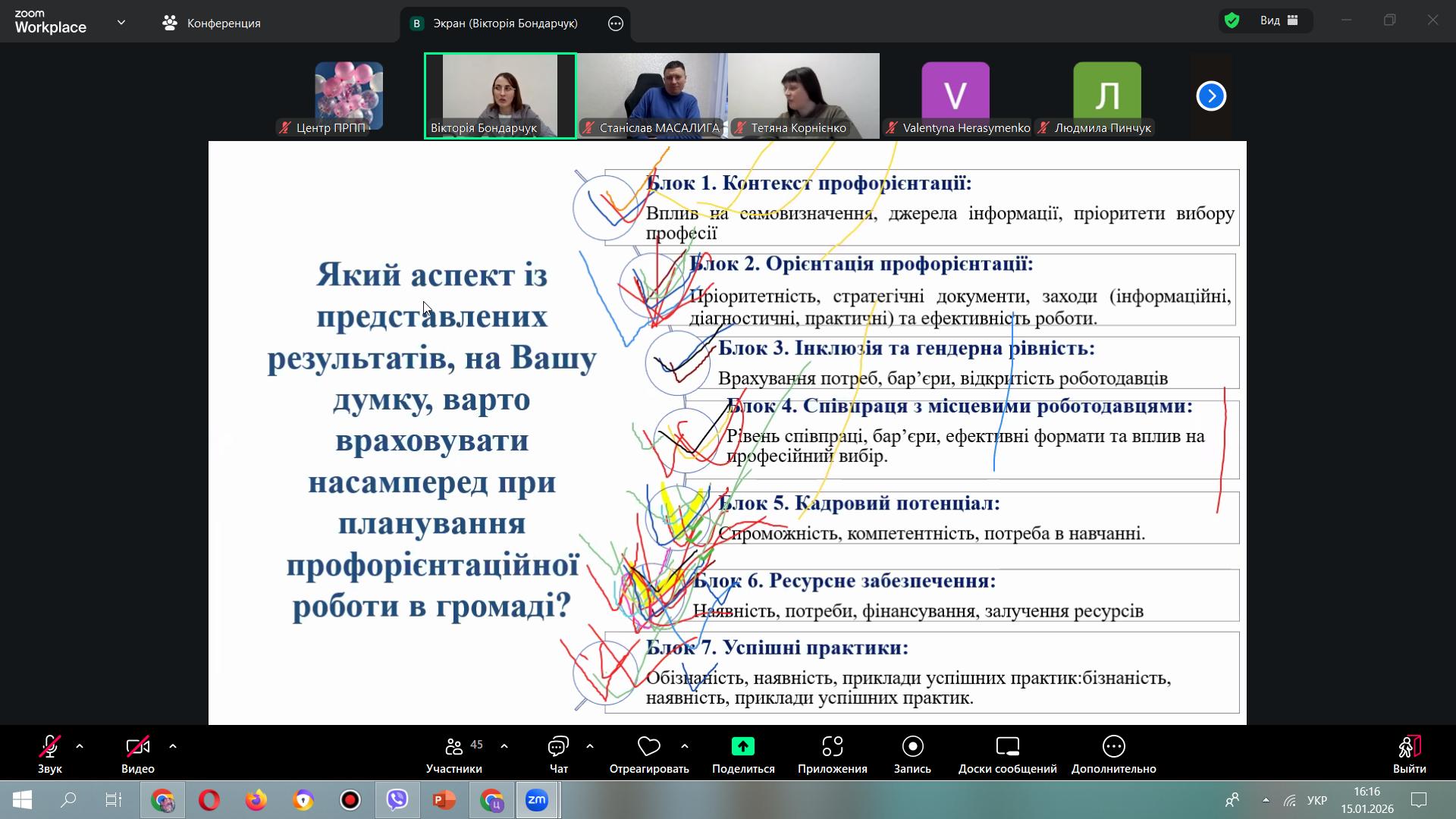Image resolution: width=1456 pixels, height=819 pixels.
Task: Expand chat options arrow beside Чат
Action: point(590,746)
